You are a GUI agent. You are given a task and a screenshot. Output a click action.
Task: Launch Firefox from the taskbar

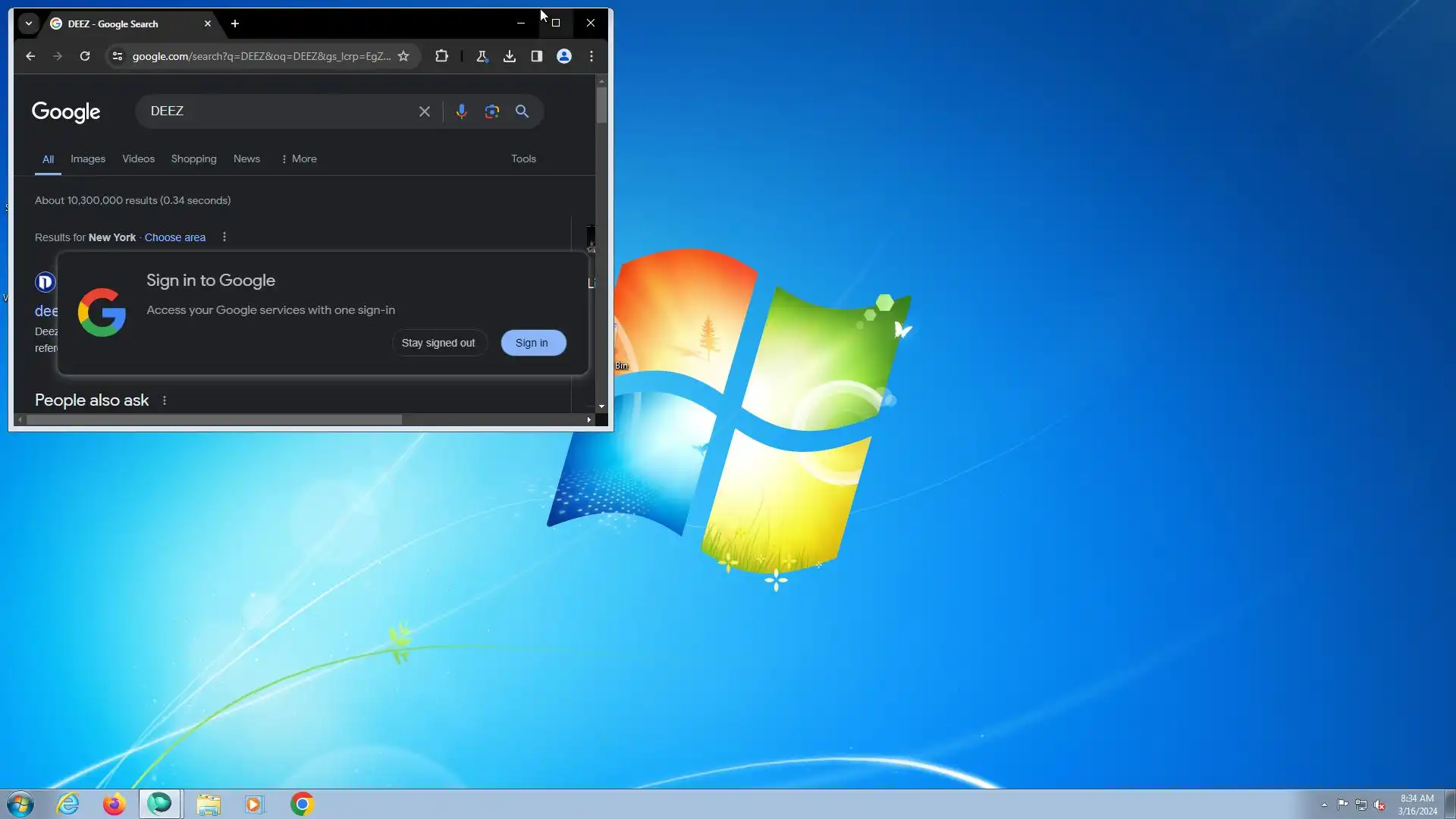click(114, 804)
